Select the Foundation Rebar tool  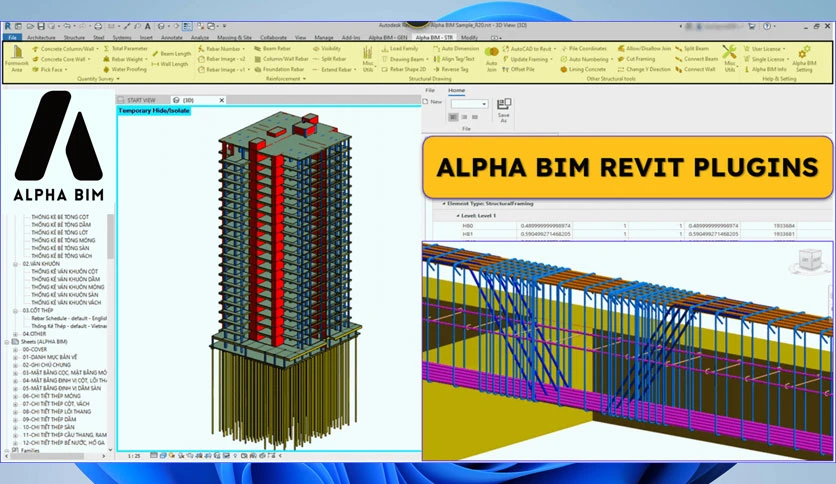(x=279, y=69)
